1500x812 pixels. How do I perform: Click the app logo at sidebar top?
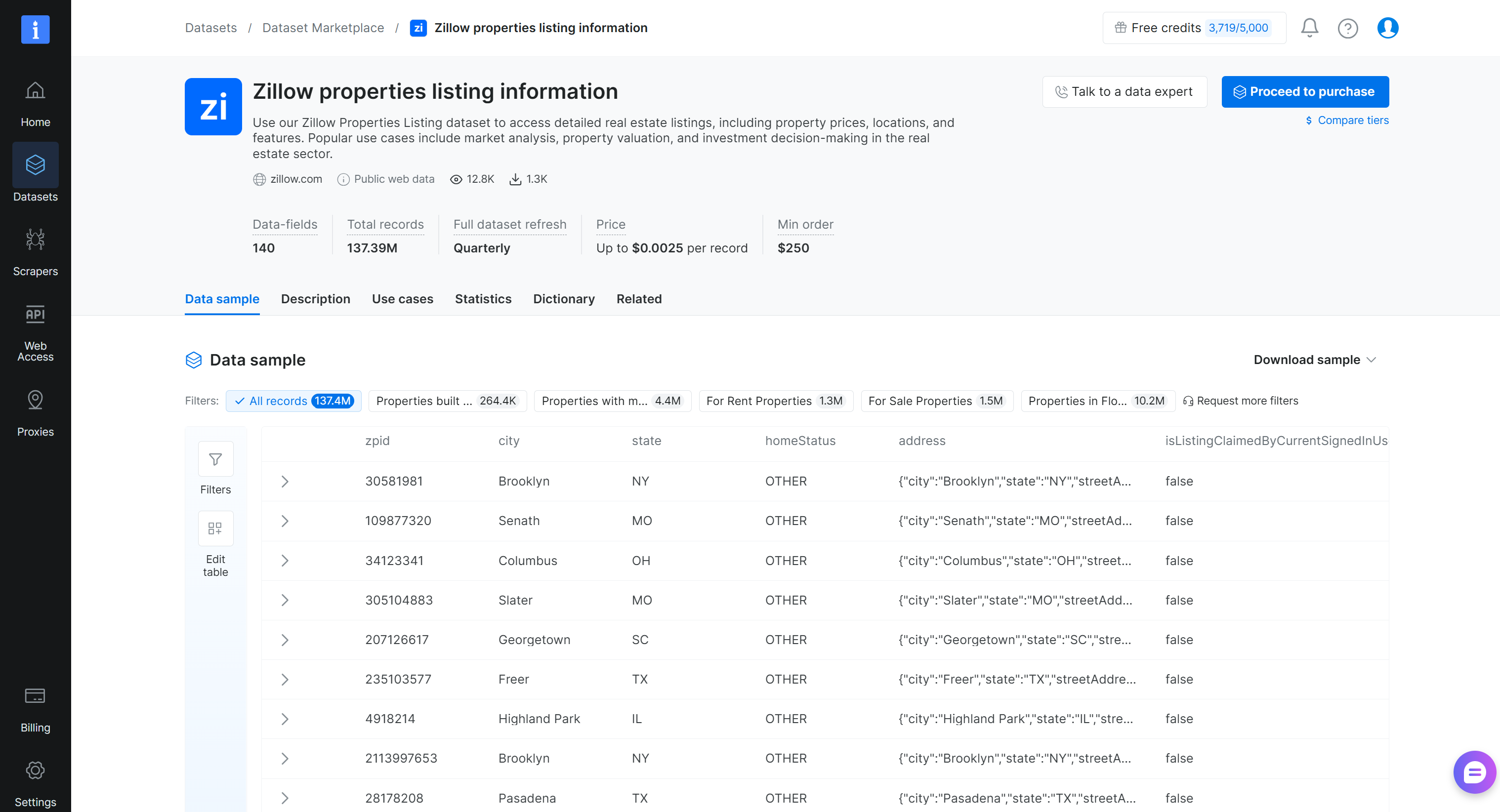click(35, 29)
